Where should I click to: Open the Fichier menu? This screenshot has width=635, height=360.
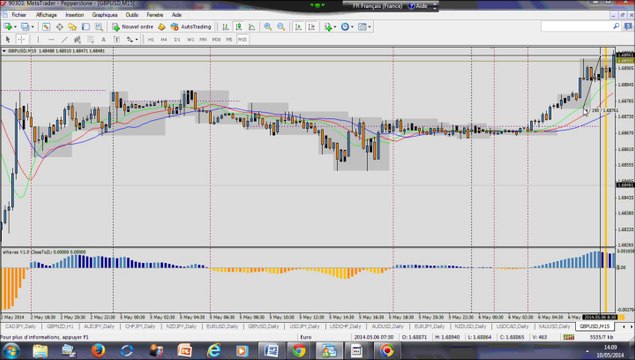19,15
